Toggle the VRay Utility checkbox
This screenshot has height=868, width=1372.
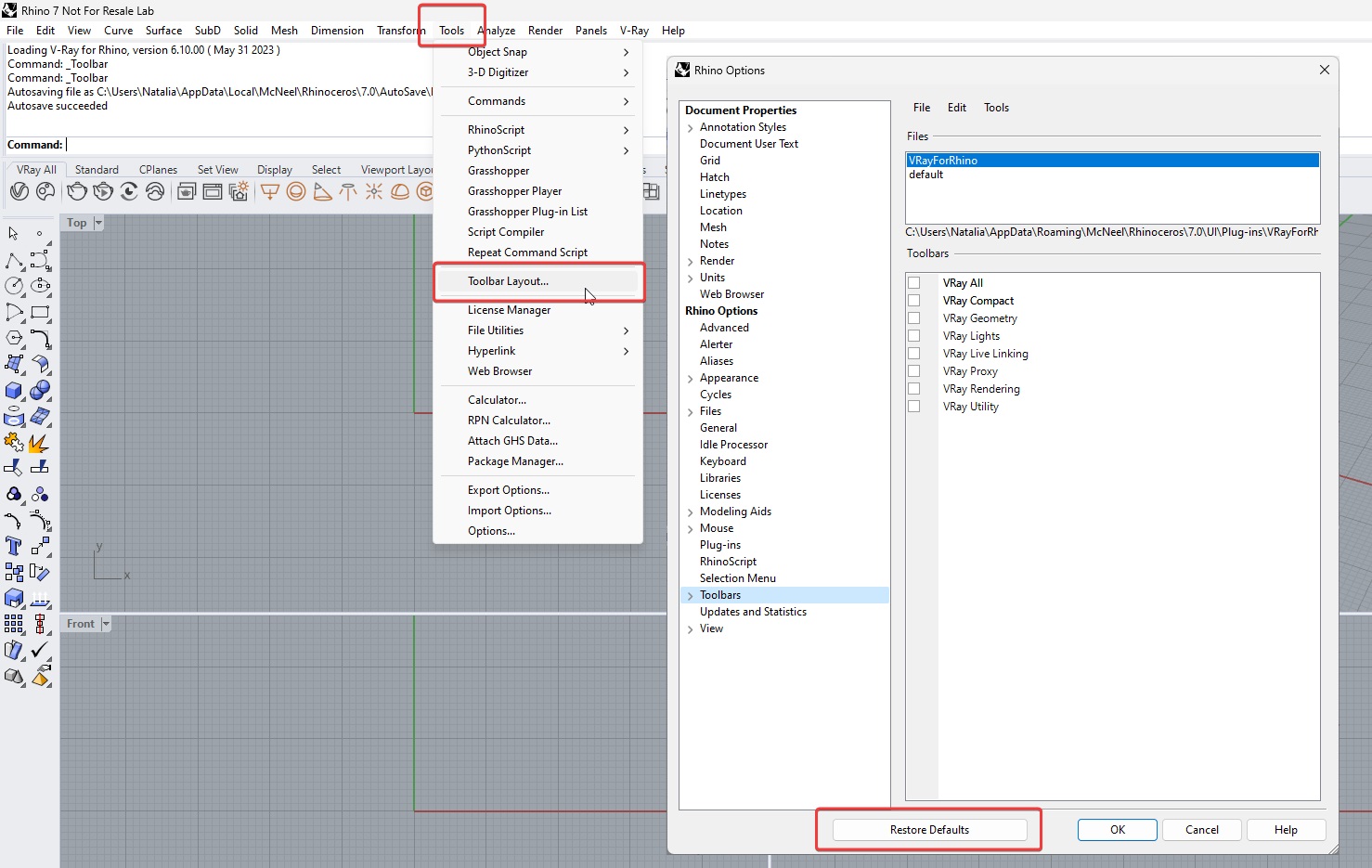click(x=914, y=407)
